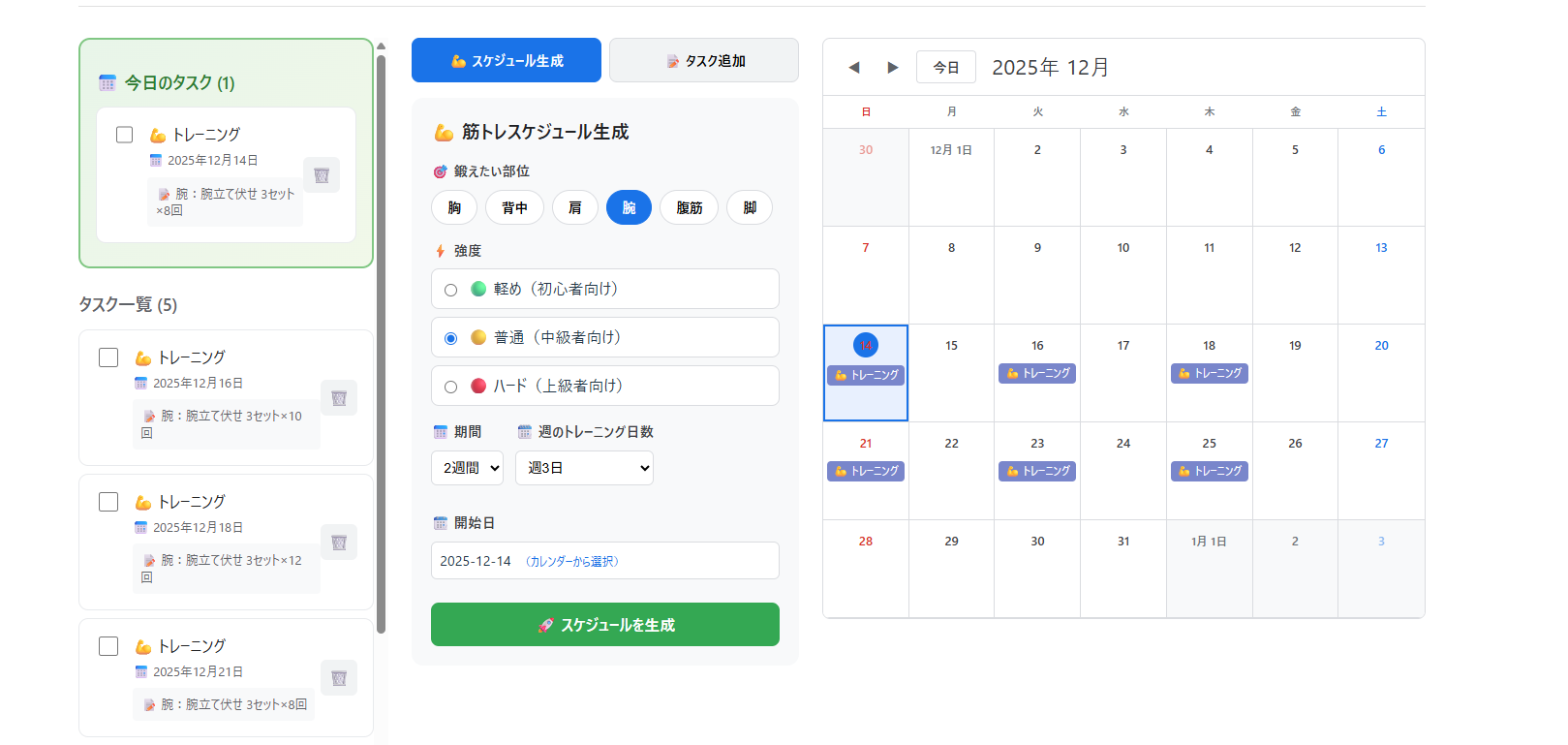Screen dimensions: 1568x745
Task: Select the 軽め (初心者向け) intensity option
Action: [x=450, y=290]
